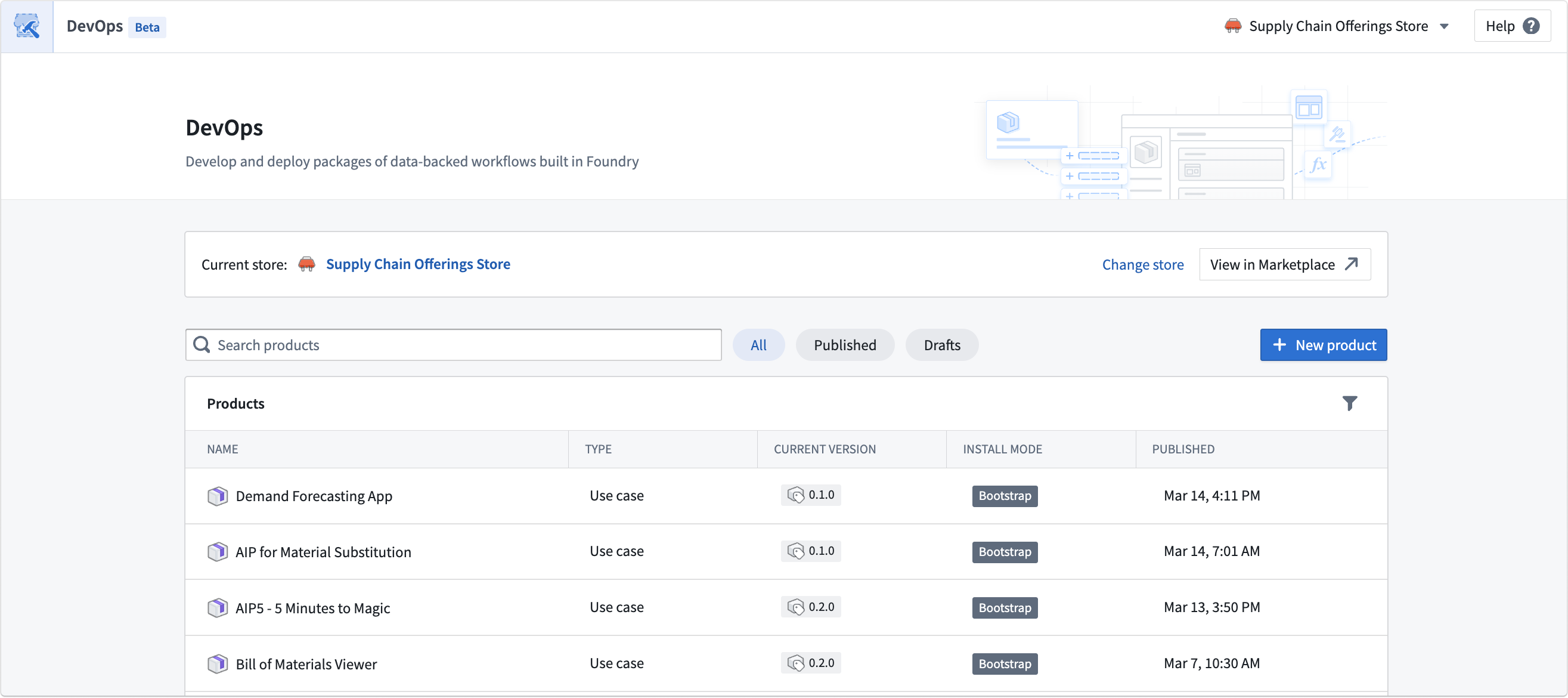
Task: Click the View in Marketplace button
Action: (1284, 263)
